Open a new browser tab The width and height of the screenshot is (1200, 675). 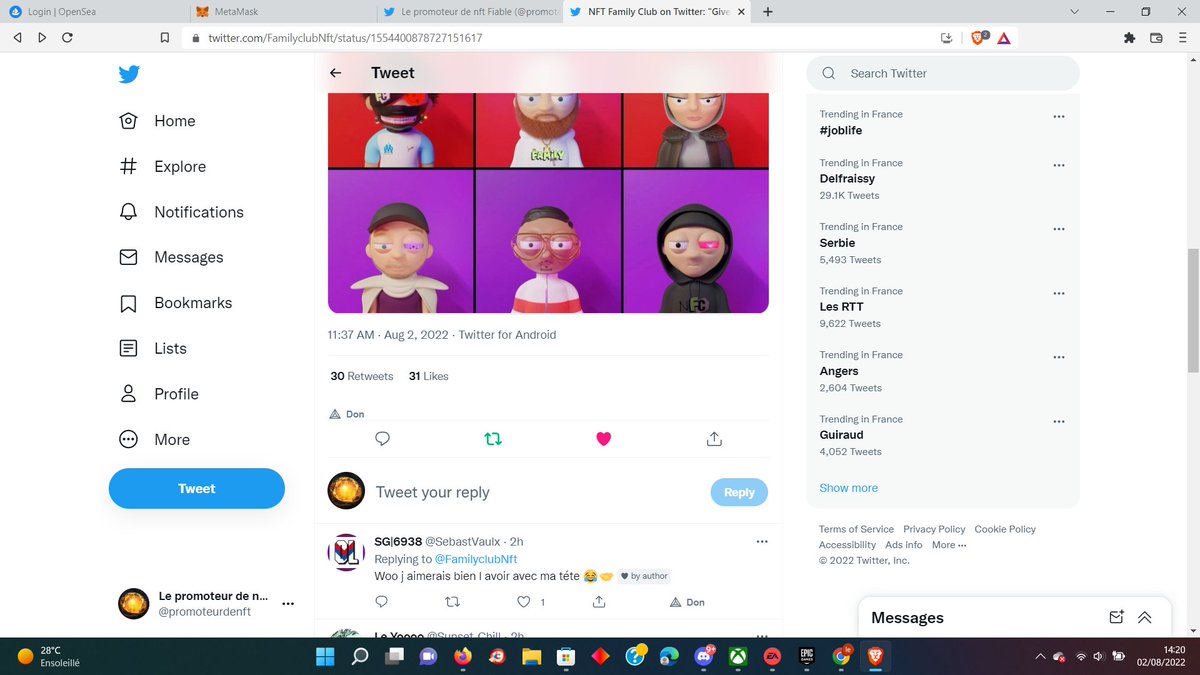pyautogui.click(x=767, y=12)
